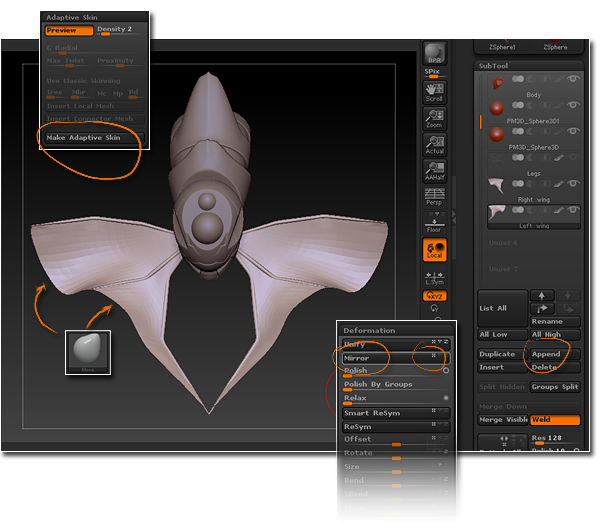Select the Right wing subtool thumbnail
The image size is (600, 524).
[497, 186]
